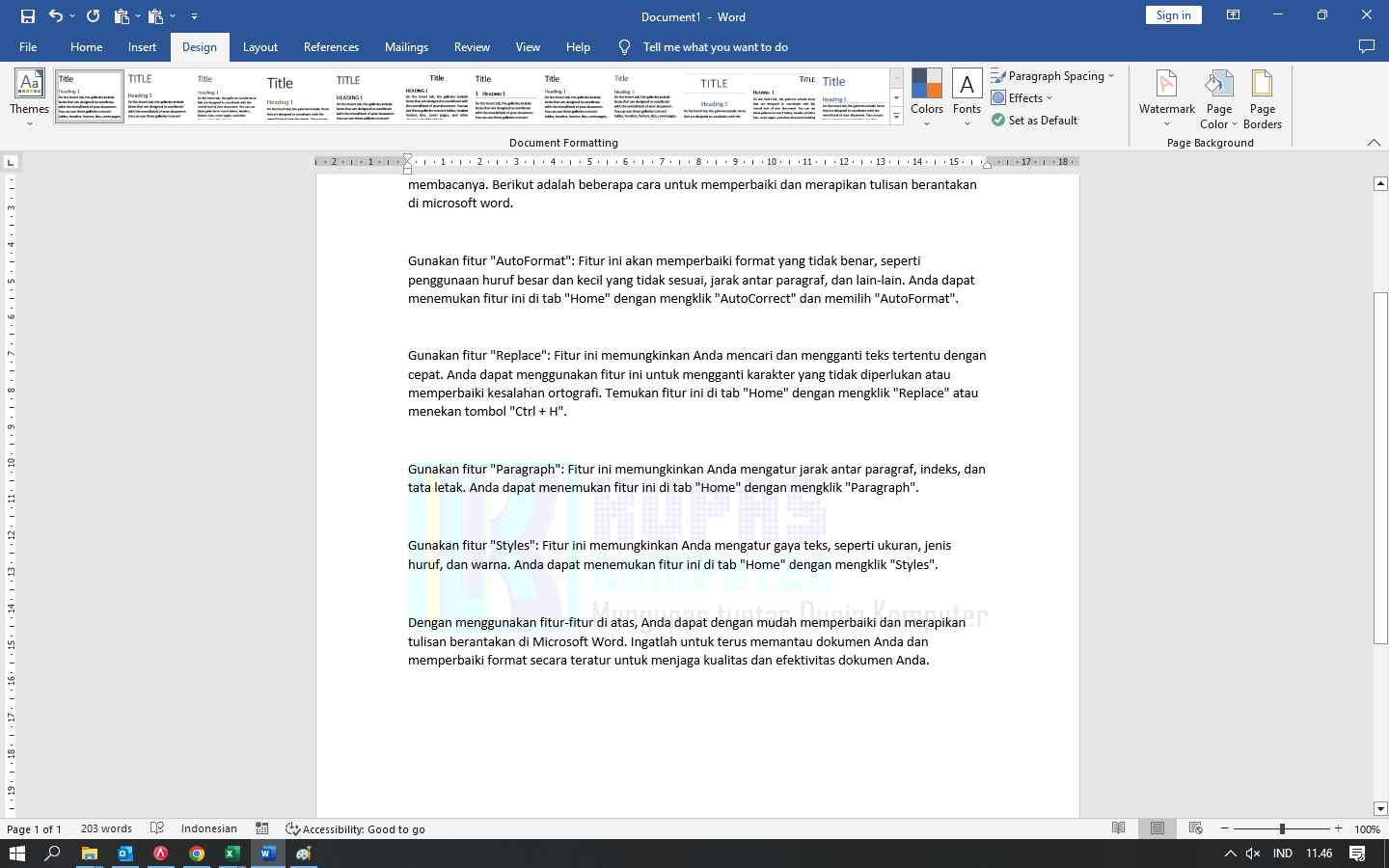Image resolution: width=1389 pixels, height=868 pixels.
Task: Switch to the Home tab
Action: coord(86,47)
